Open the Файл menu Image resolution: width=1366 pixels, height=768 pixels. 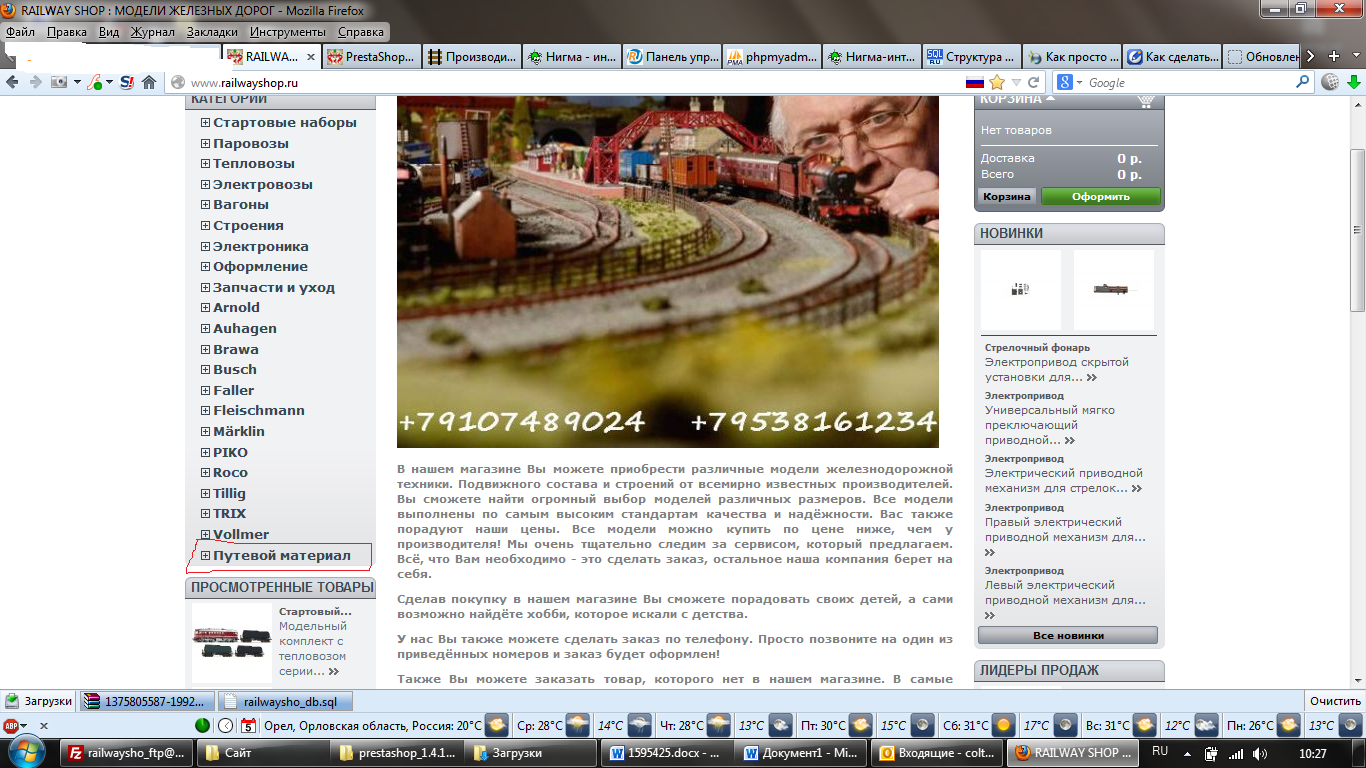tap(20, 32)
